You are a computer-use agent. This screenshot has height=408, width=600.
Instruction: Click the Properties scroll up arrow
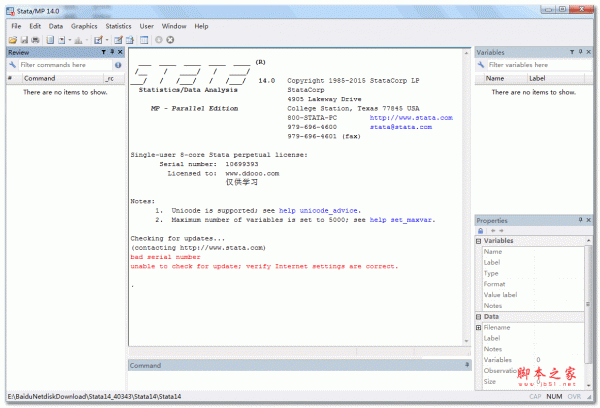pyautogui.click(x=589, y=240)
